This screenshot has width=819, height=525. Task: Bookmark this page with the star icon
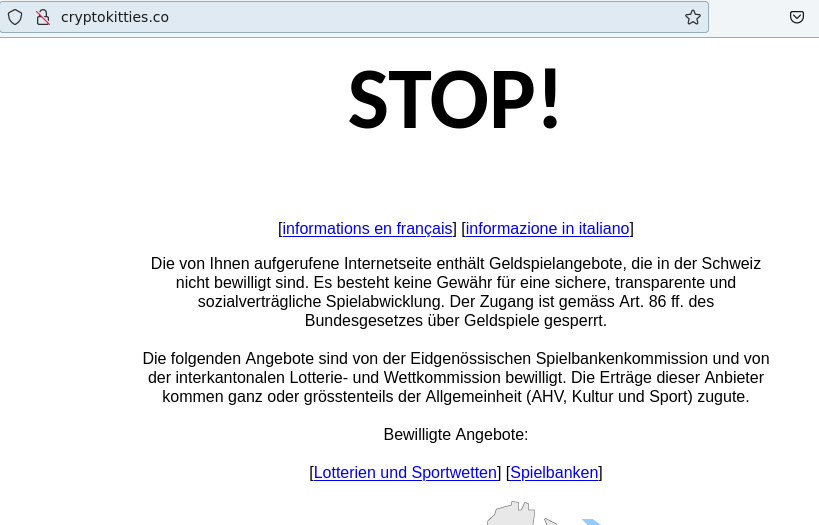693,17
